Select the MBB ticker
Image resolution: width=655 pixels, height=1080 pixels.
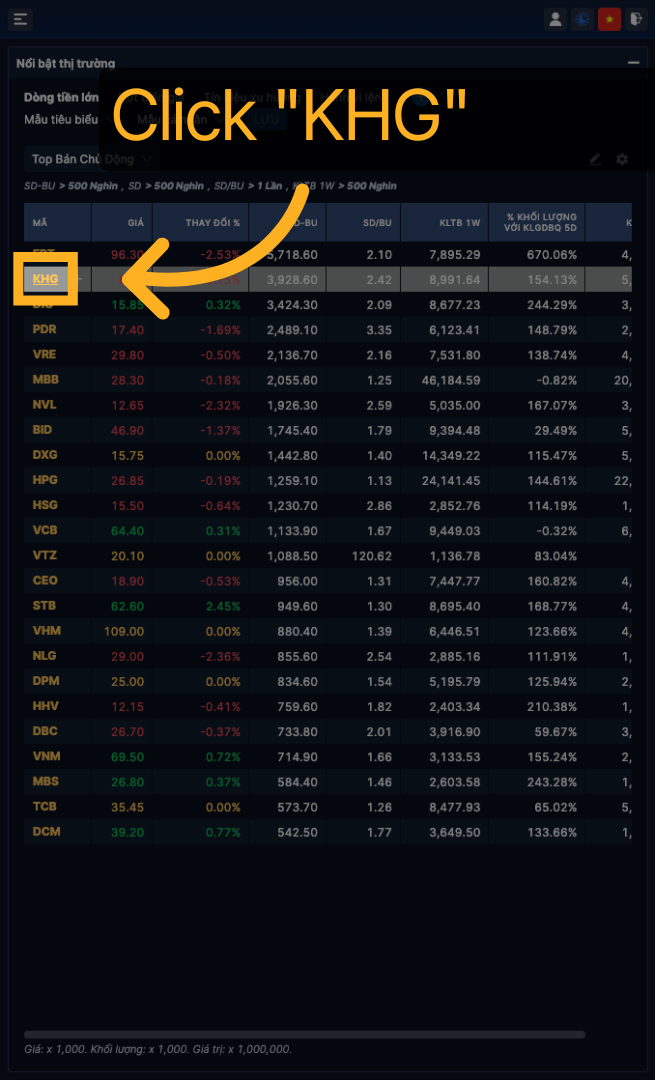[45, 380]
